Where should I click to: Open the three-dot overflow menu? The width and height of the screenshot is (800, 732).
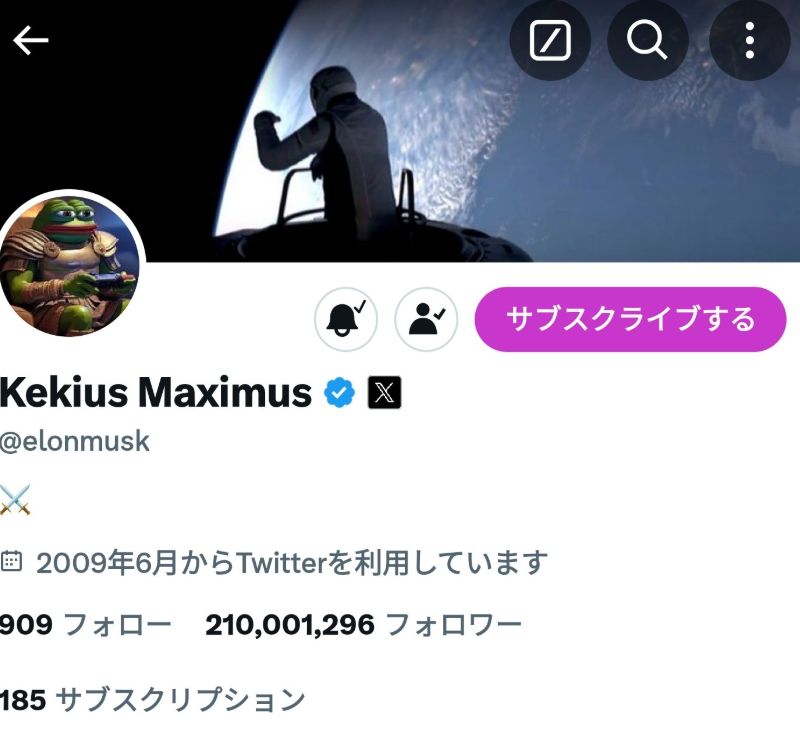749,40
